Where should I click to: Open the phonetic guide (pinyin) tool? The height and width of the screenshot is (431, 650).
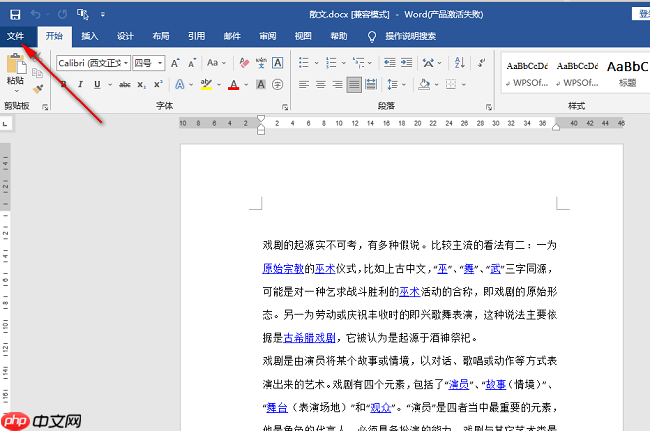pyautogui.click(x=261, y=63)
